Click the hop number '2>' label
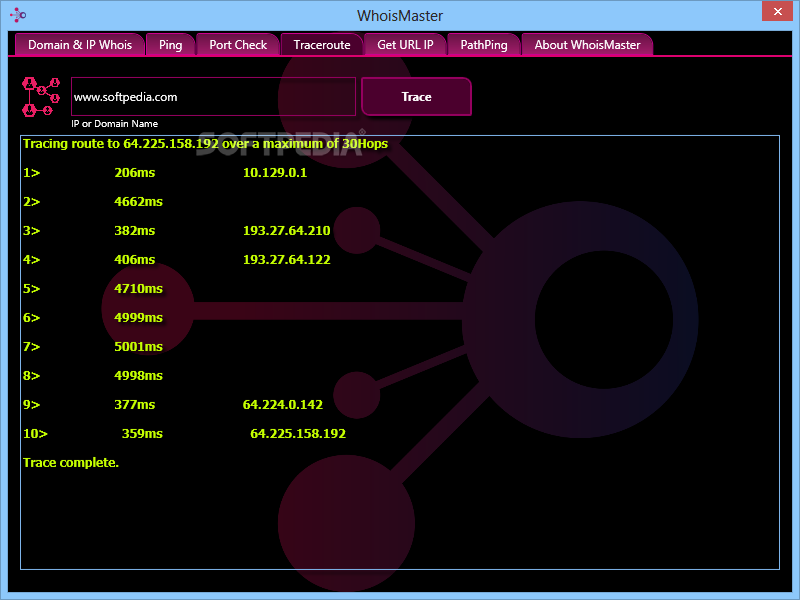The image size is (800, 600). coord(32,202)
